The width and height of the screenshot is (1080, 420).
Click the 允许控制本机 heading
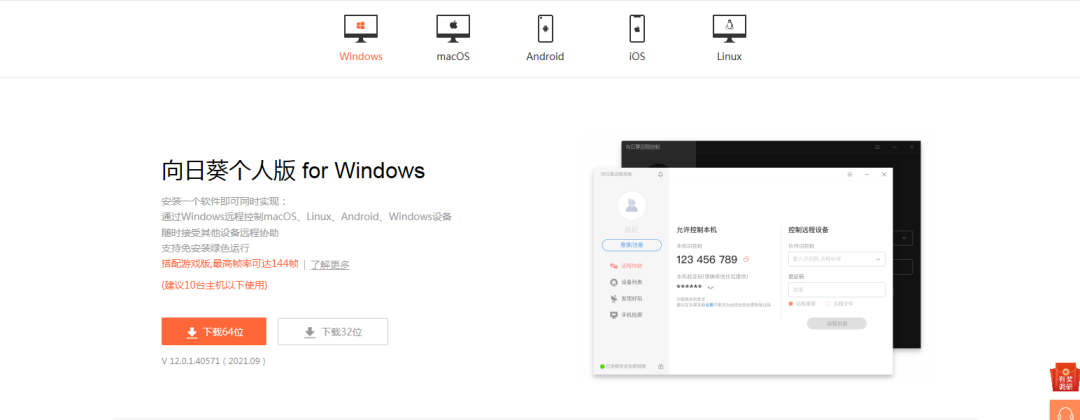(697, 230)
